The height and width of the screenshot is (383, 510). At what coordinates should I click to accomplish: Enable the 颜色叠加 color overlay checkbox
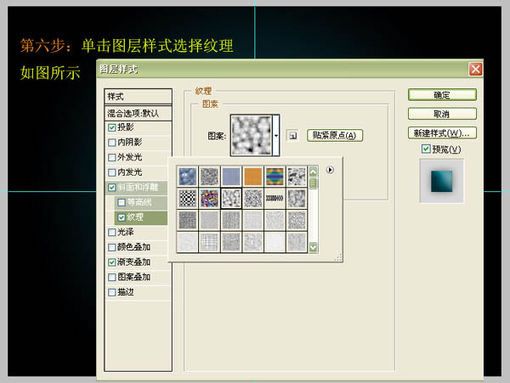click(x=112, y=247)
